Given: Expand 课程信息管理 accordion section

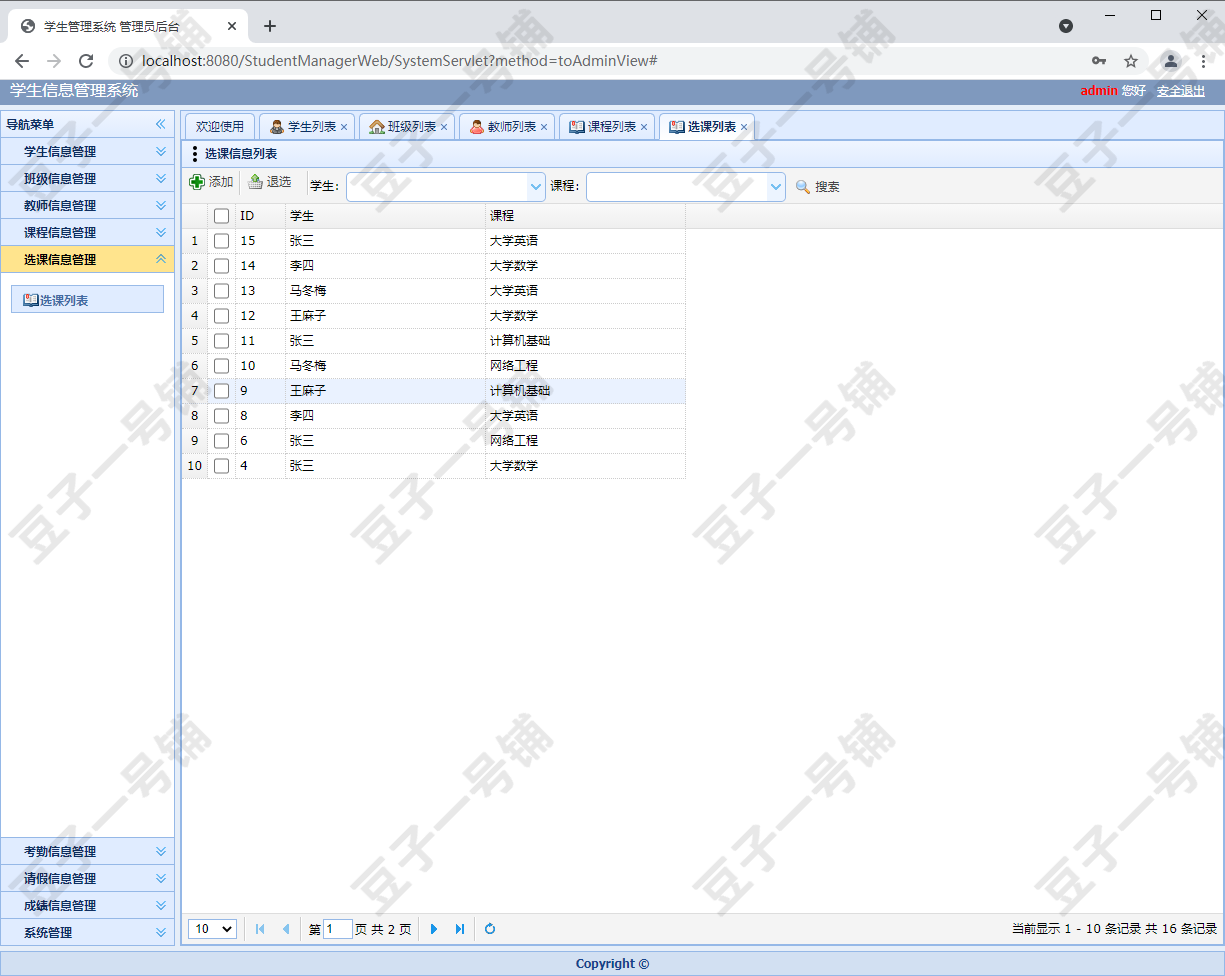Looking at the screenshot, I should point(87,232).
